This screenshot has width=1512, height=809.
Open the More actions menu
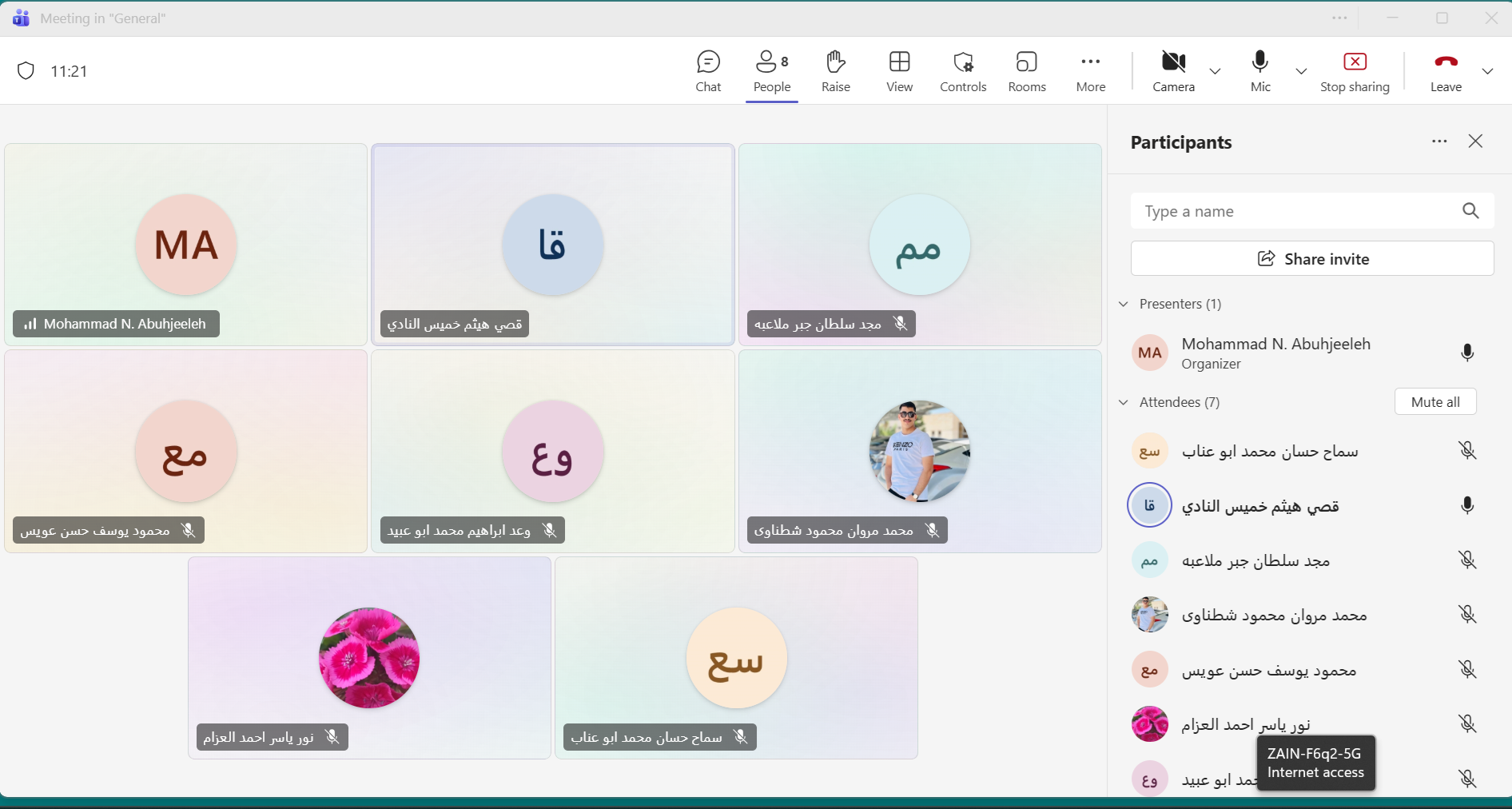1091,72
